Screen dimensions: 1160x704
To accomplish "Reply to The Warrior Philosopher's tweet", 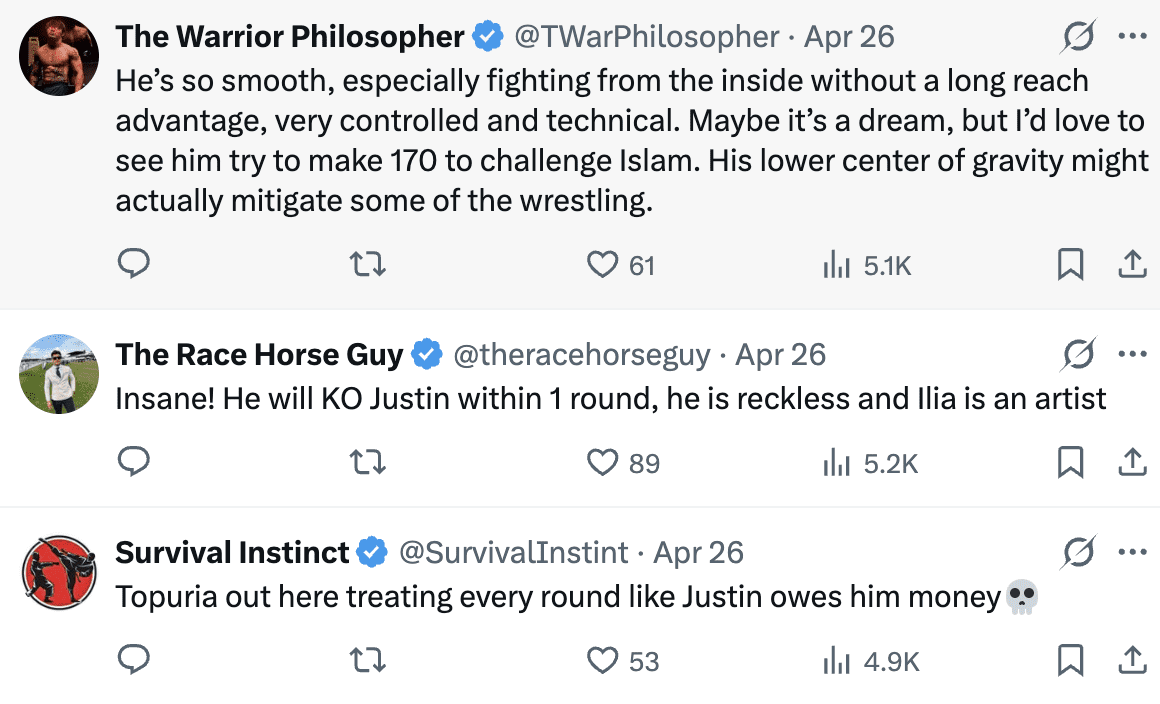I will [134, 264].
